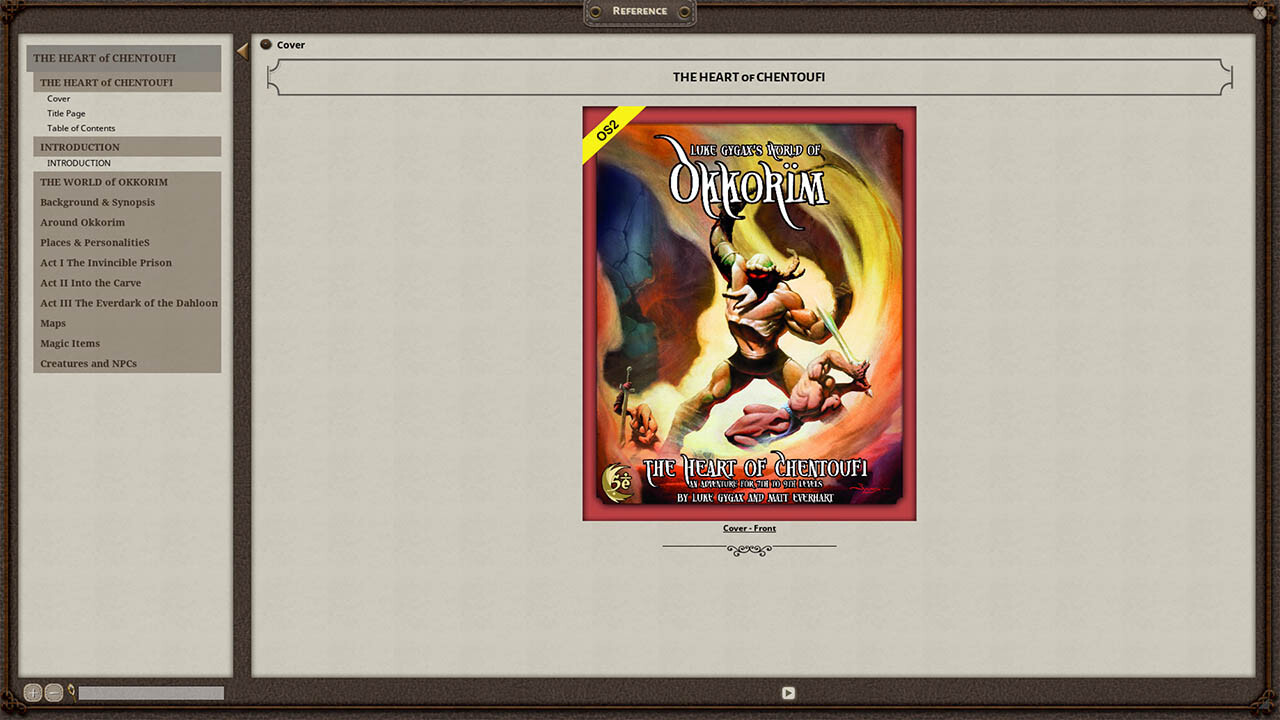Click the "Cover" page title text

tap(291, 45)
